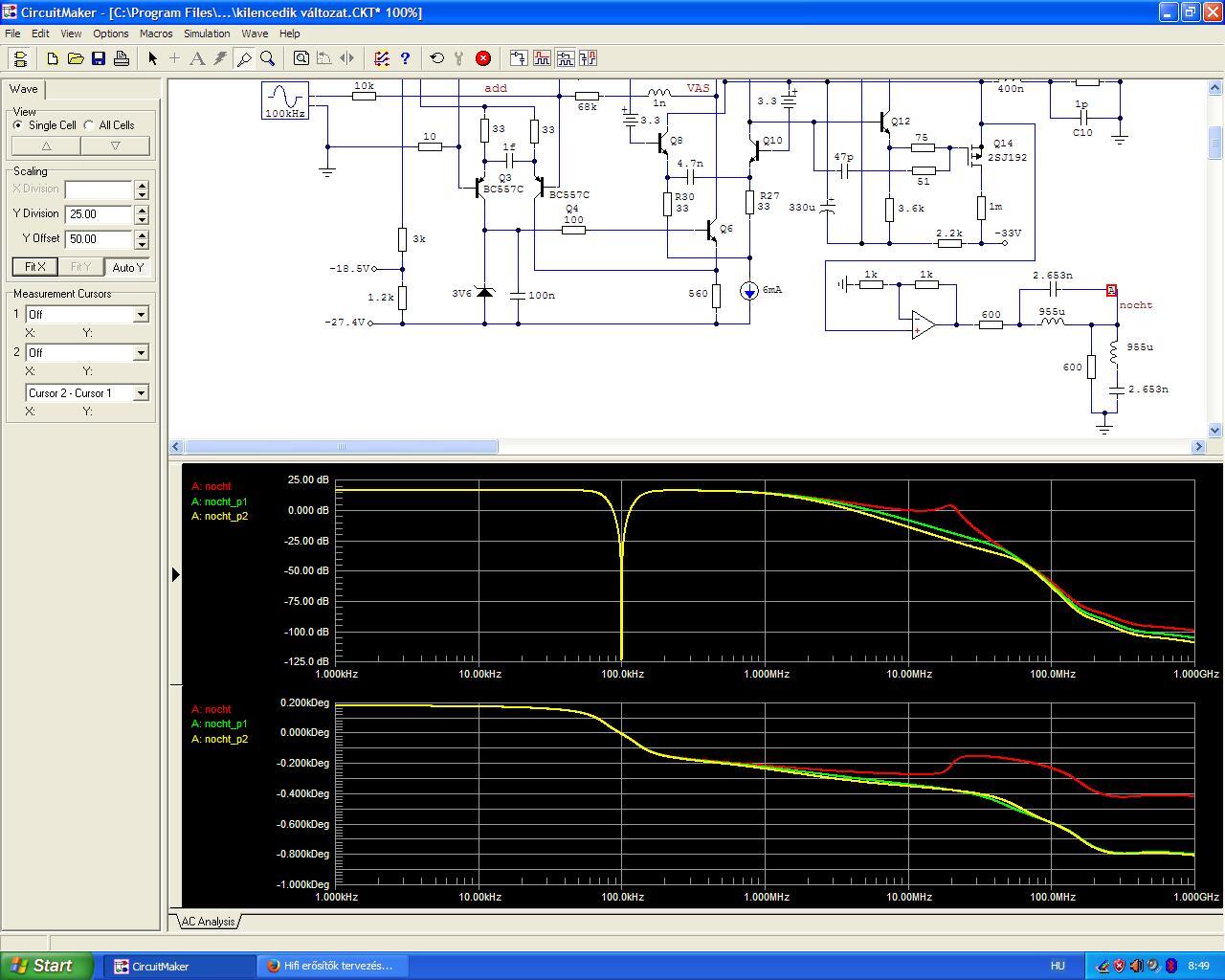Viewport: 1225px width, 980px height.
Task: Switch to the AC Analysis tab
Action: 208,922
